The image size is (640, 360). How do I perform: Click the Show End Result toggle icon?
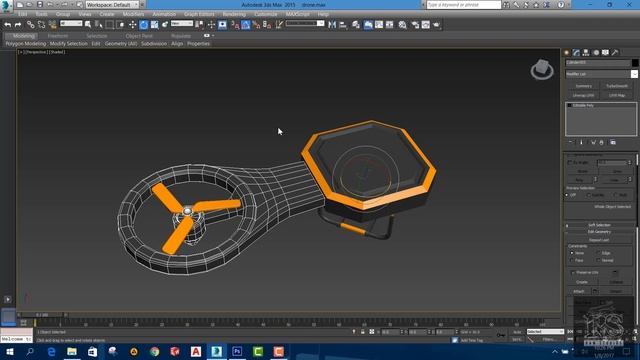[582, 142]
